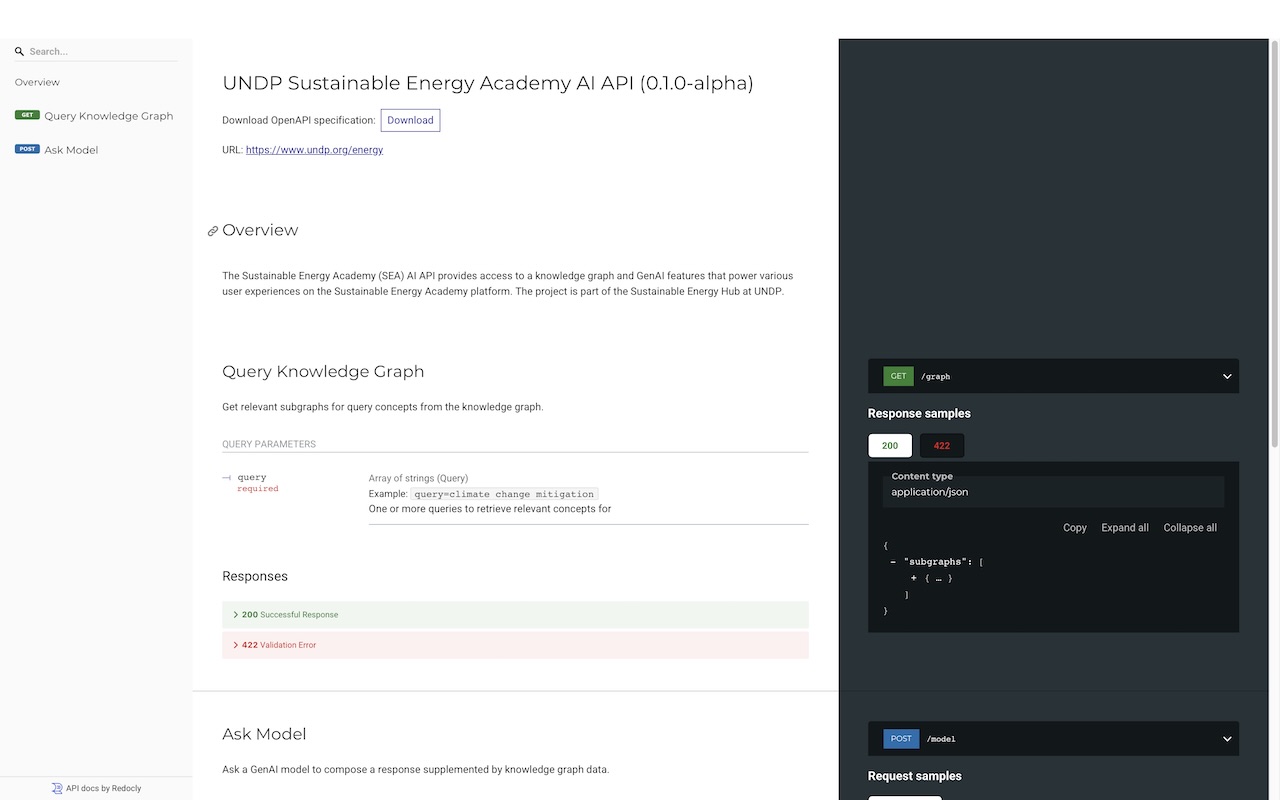Click the search magnifier icon

[x=19, y=51]
